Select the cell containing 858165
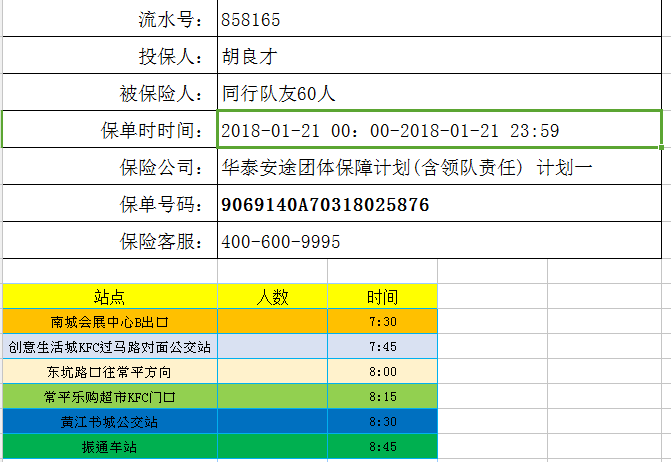The height and width of the screenshot is (462, 671). [x=439, y=19]
